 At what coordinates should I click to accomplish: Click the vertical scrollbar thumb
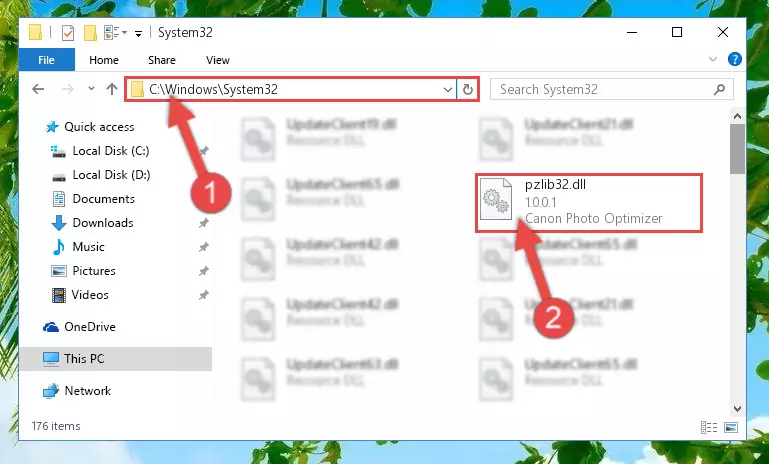click(737, 149)
